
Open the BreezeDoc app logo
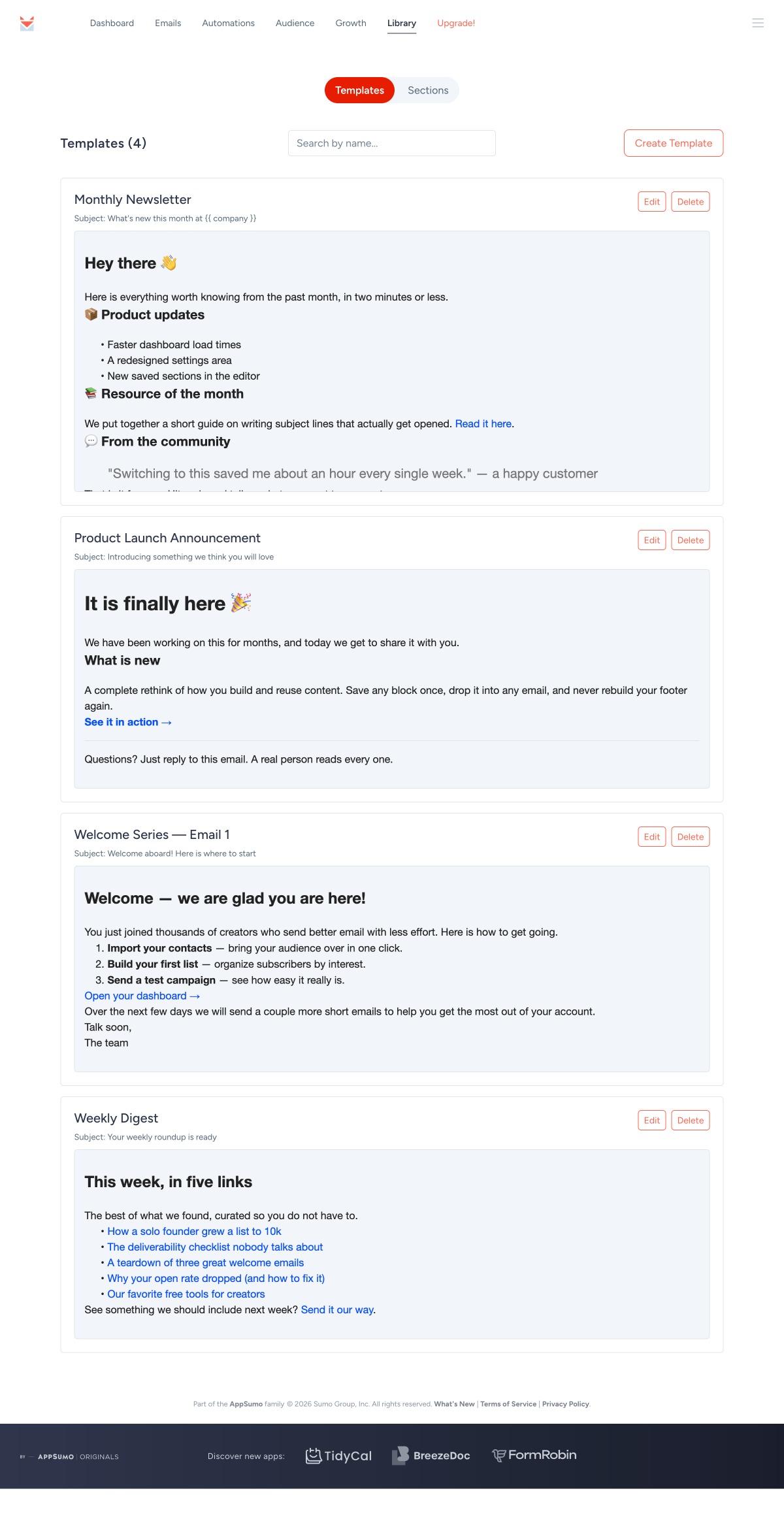click(x=431, y=1456)
